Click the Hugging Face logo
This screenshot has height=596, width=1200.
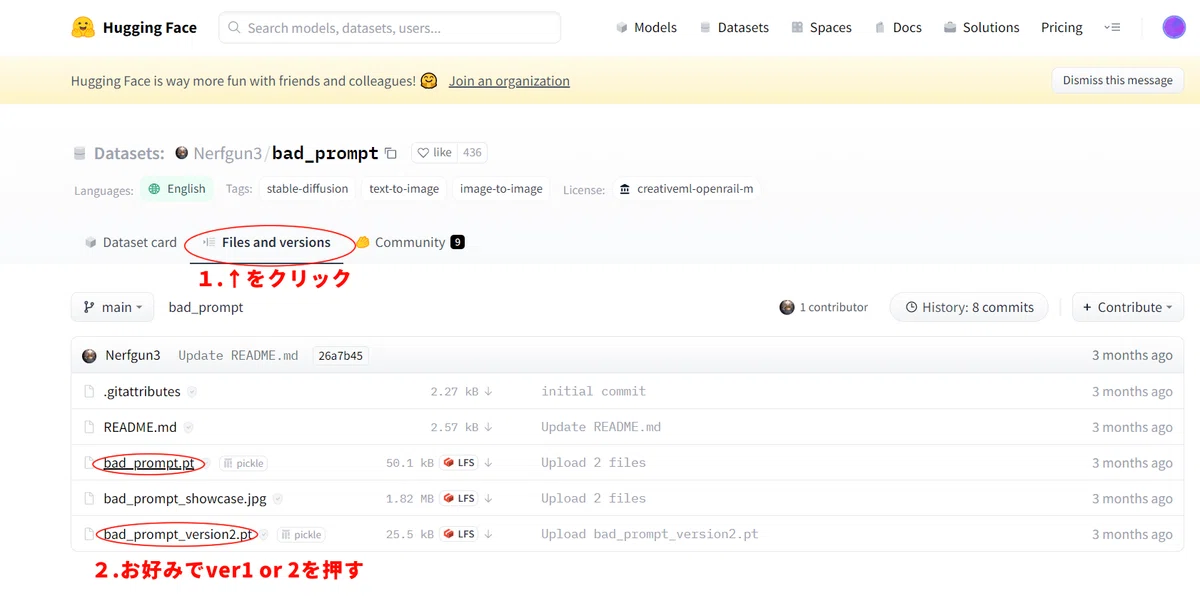[133, 27]
